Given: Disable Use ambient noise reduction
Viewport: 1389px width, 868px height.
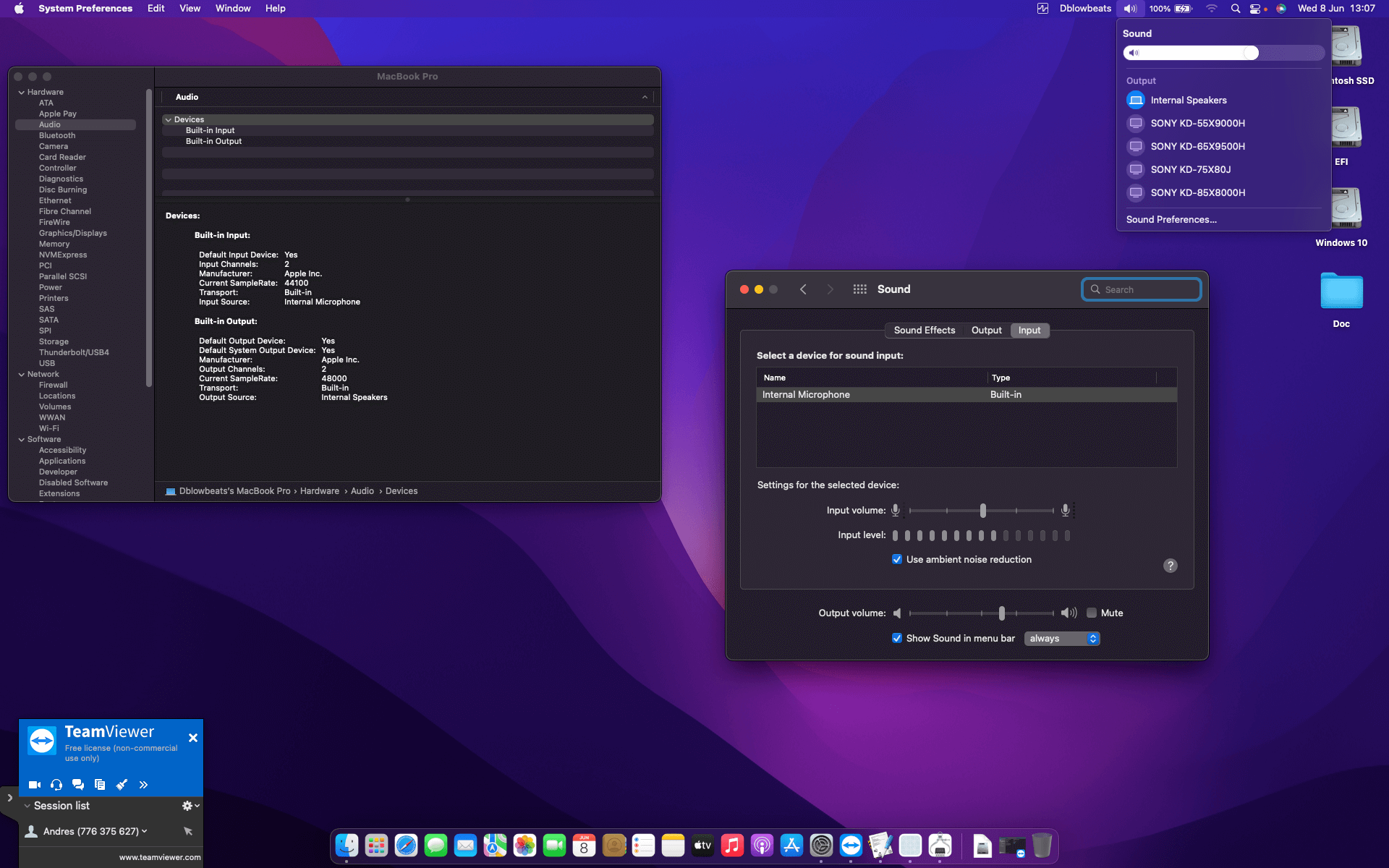Looking at the screenshot, I should click(x=896, y=559).
